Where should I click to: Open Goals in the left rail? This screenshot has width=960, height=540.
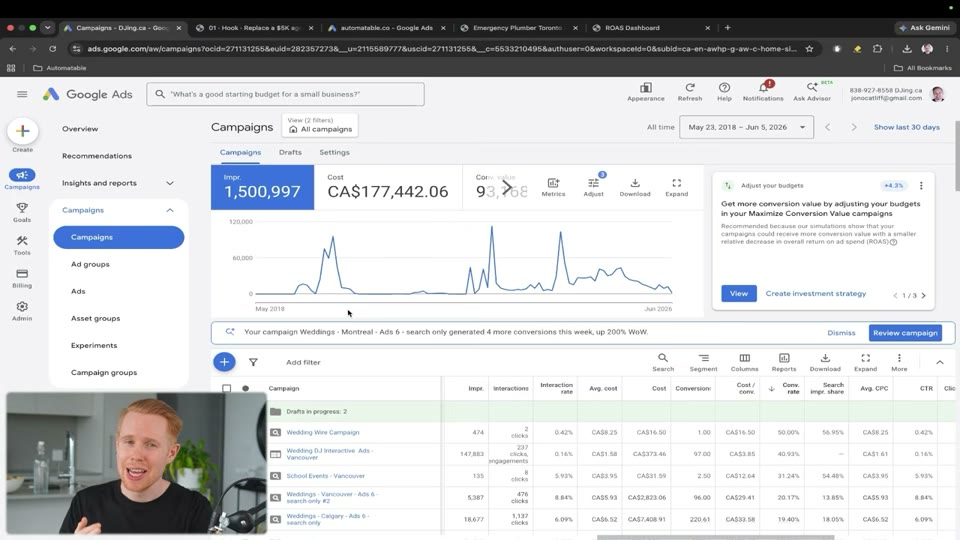pos(22,212)
